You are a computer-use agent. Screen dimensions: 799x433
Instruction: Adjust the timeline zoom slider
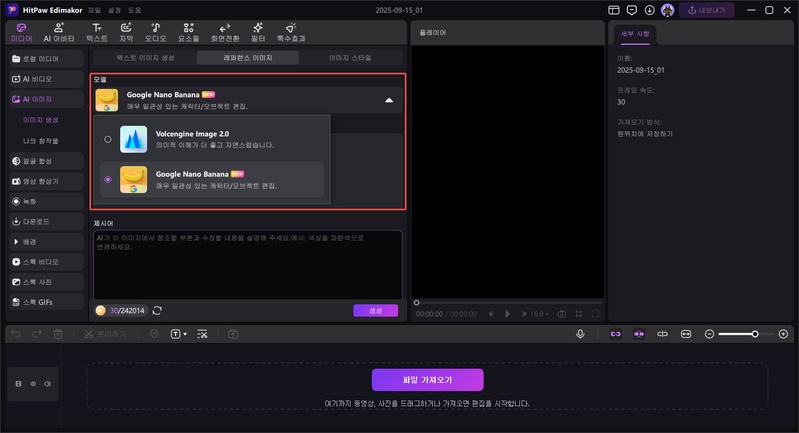[754, 333]
